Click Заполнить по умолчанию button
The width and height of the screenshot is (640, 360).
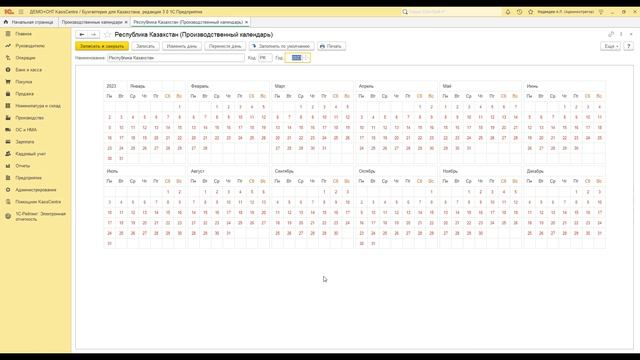click(x=282, y=46)
